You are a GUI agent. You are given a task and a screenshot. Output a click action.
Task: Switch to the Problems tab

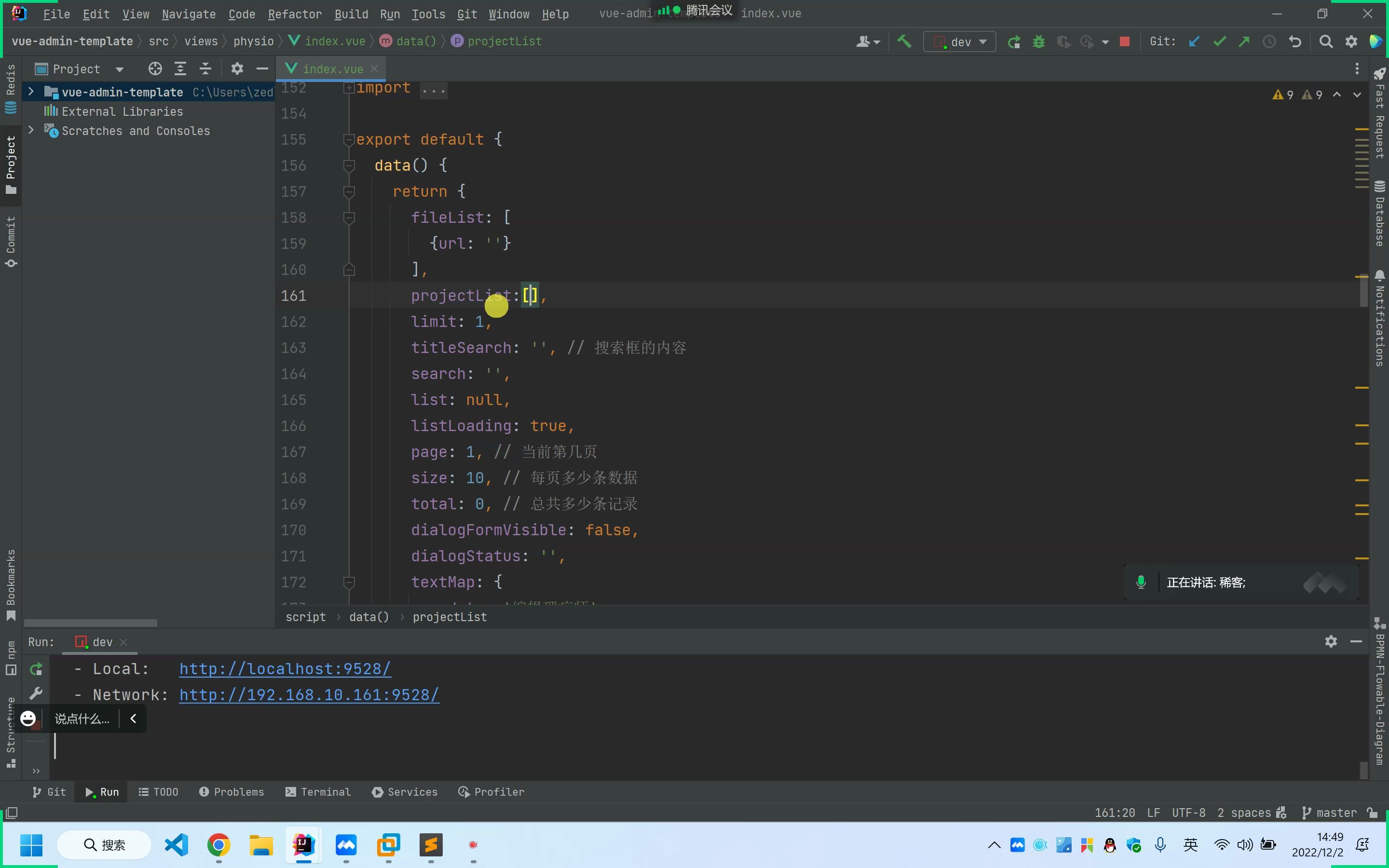click(231, 792)
